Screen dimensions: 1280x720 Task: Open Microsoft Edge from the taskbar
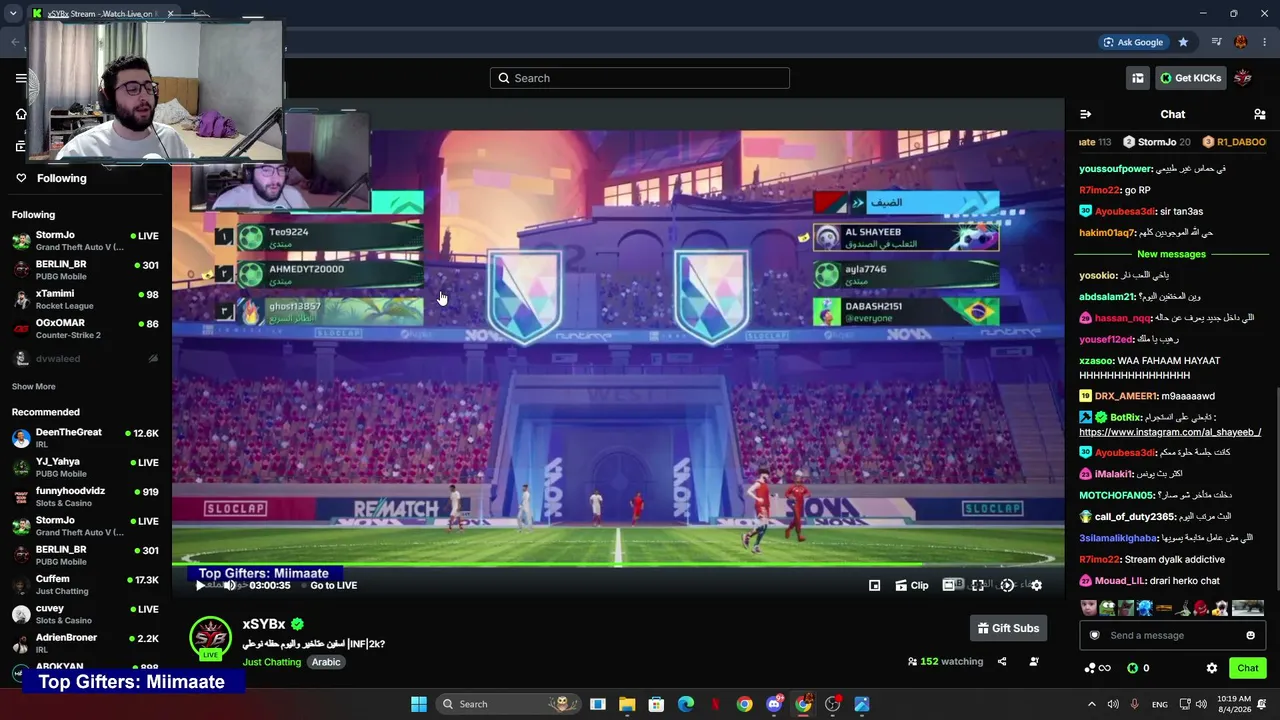point(686,704)
